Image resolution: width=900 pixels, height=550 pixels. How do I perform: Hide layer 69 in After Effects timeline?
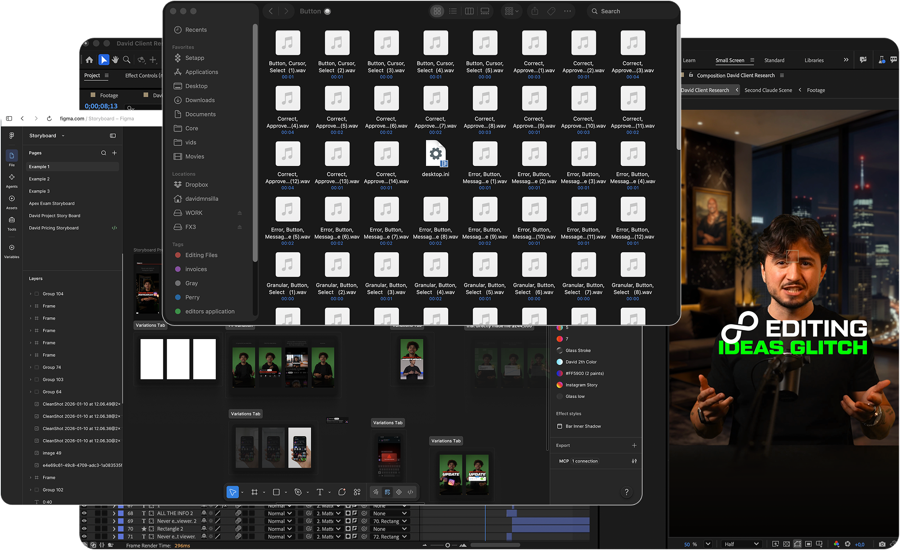tap(84, 521)
